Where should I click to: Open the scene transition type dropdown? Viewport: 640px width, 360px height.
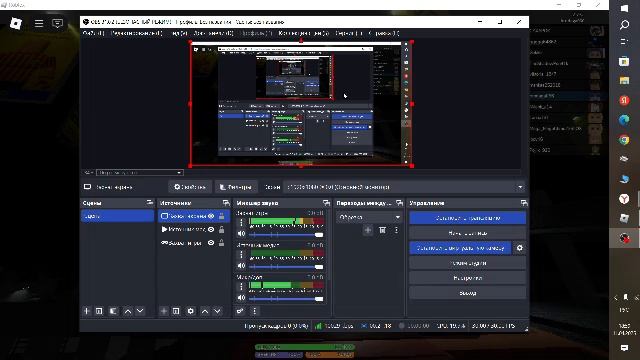click(369, 217)
